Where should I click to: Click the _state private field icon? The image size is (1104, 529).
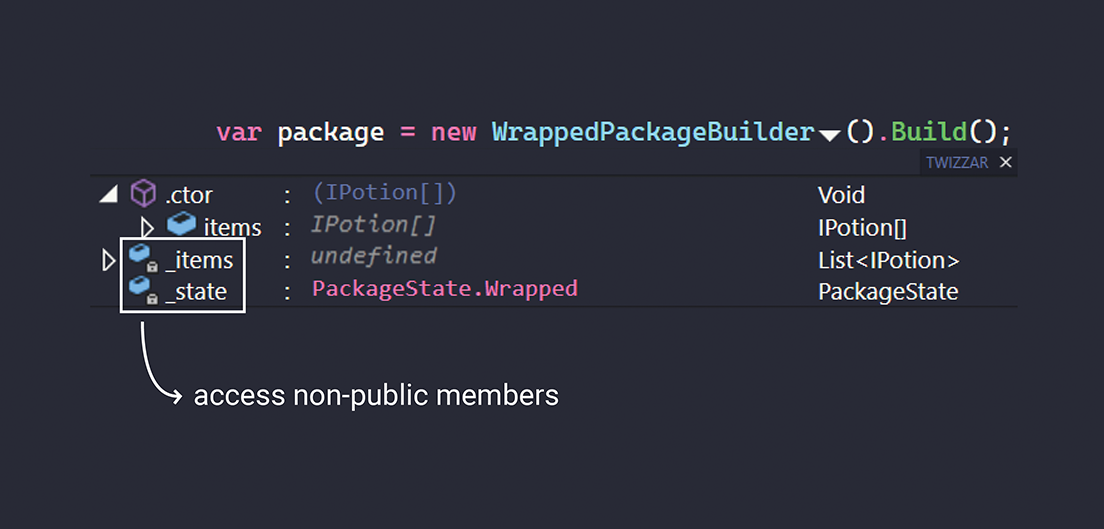click(142, 291)
